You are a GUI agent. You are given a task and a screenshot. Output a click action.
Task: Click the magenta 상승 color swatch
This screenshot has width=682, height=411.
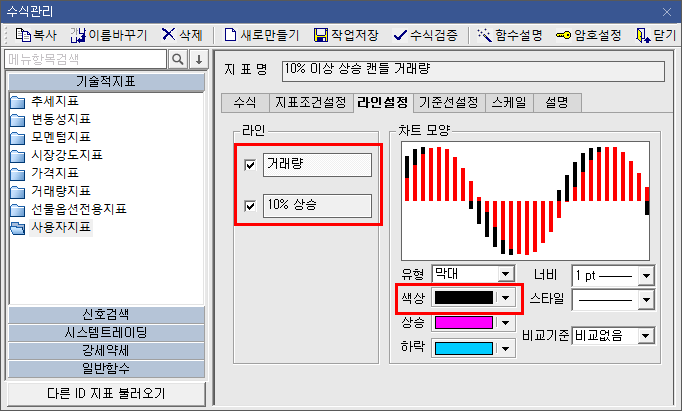click(464, 323)
